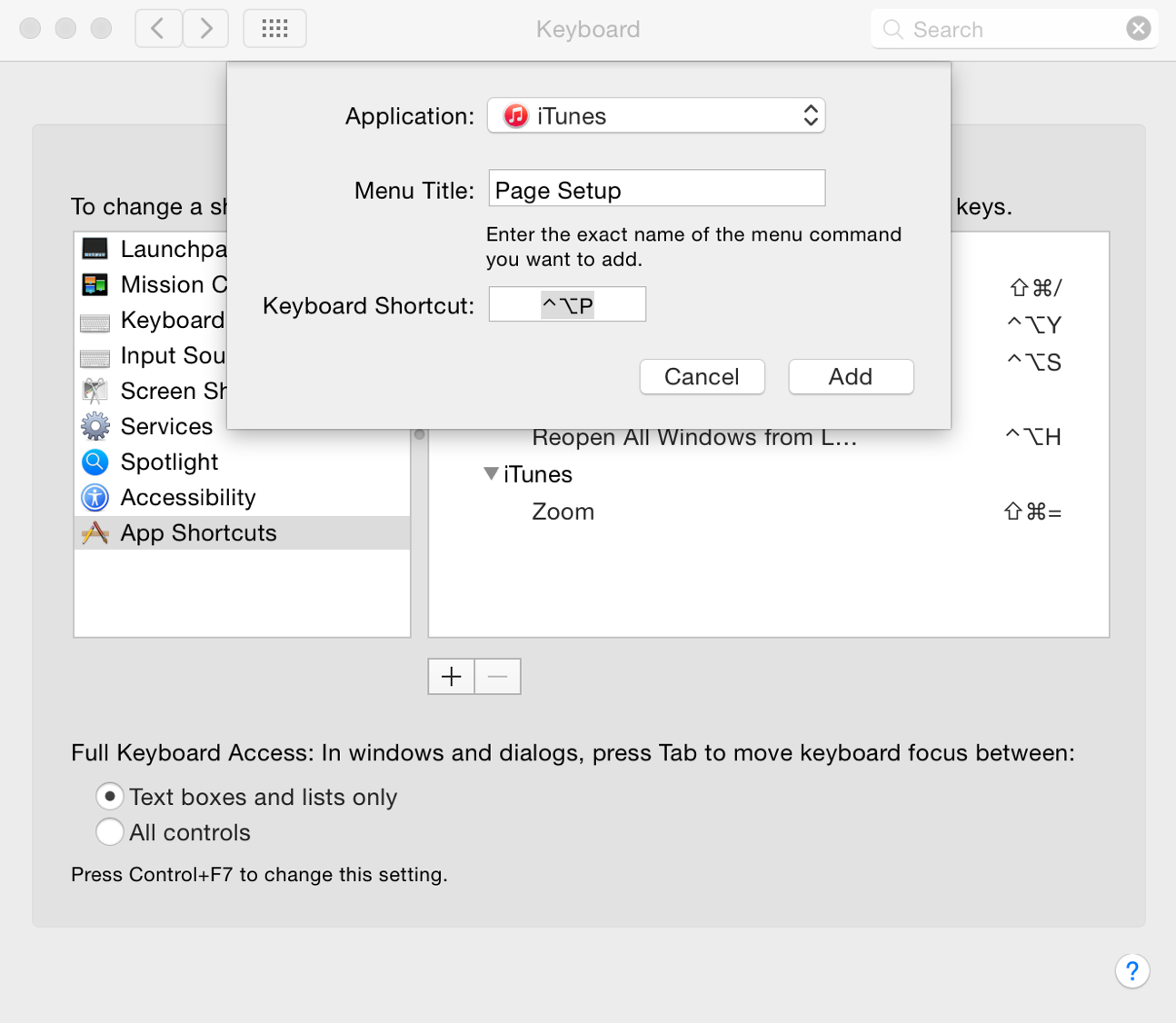This screenshot has width=1176, height=1023.
Task: Click the Keyboard Shortcut field
Action: tap(567, 304)
